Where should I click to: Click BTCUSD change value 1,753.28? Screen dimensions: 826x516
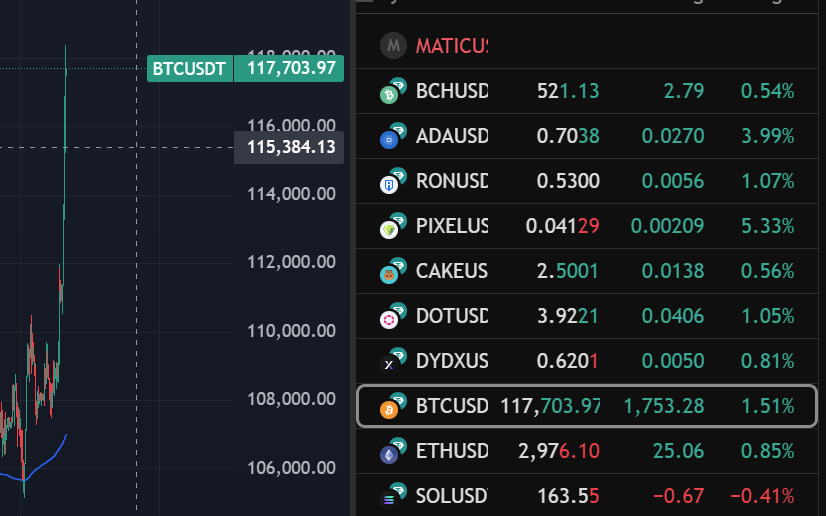(664, 406)
